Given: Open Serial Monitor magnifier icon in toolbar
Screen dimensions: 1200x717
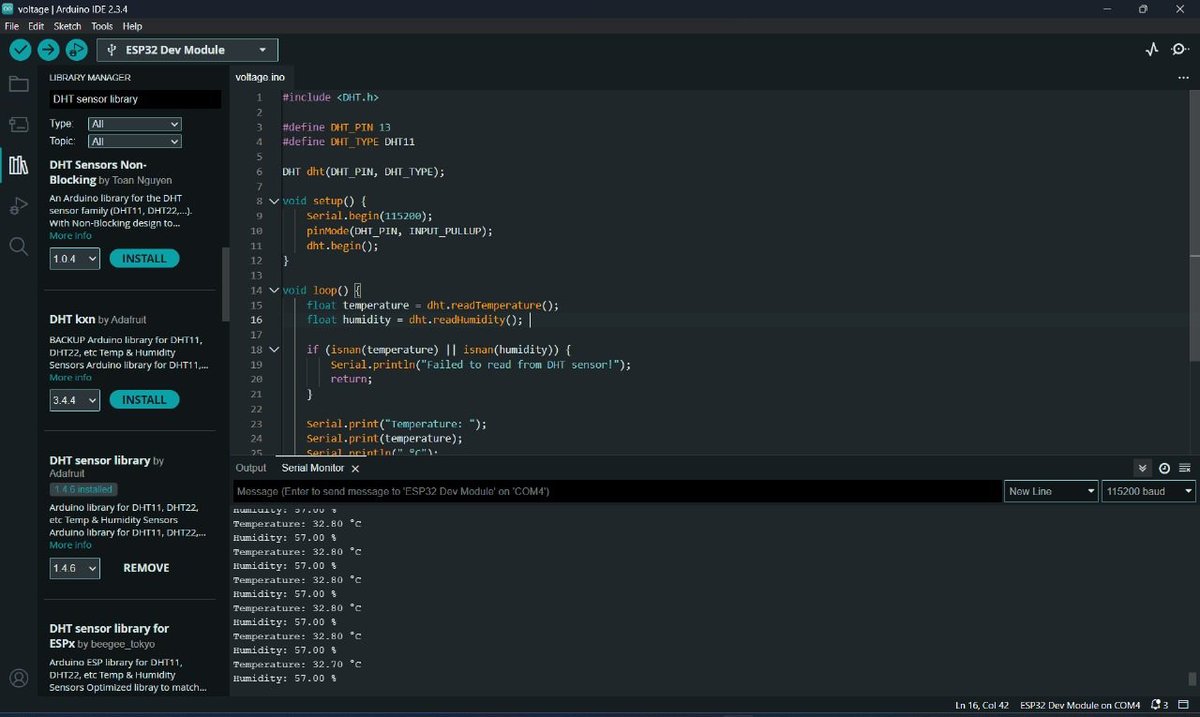Looking at the screenshot, I should [1180, 50].
